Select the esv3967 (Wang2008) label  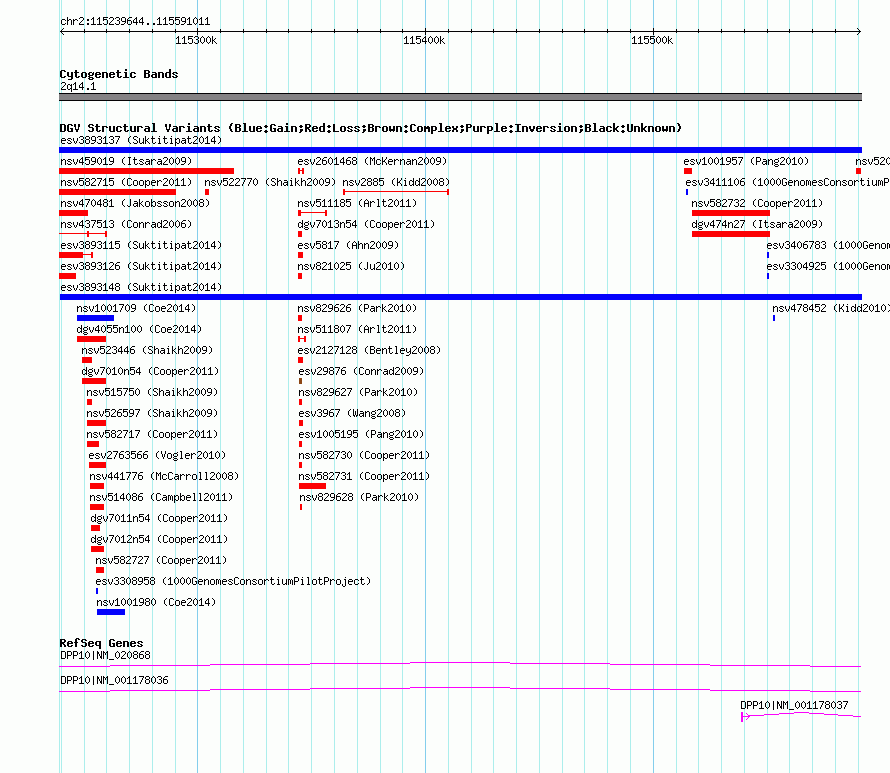352,413
